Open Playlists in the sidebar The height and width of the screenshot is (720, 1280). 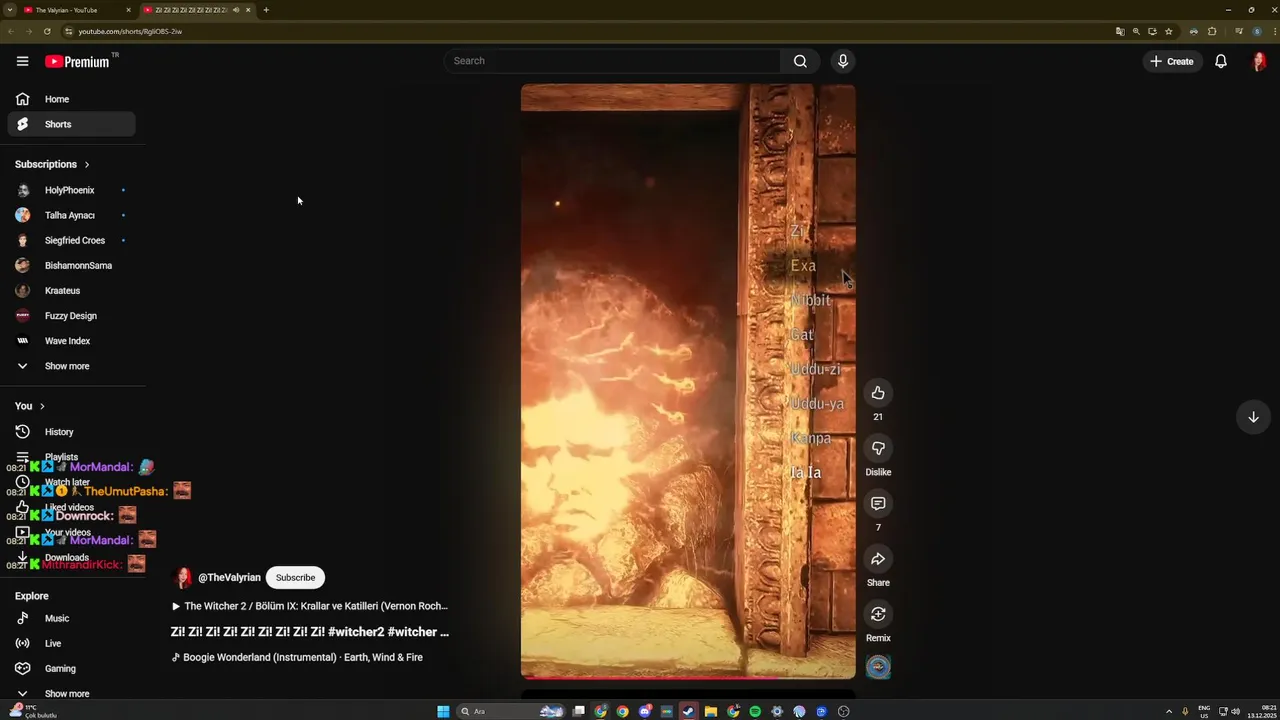71,457
